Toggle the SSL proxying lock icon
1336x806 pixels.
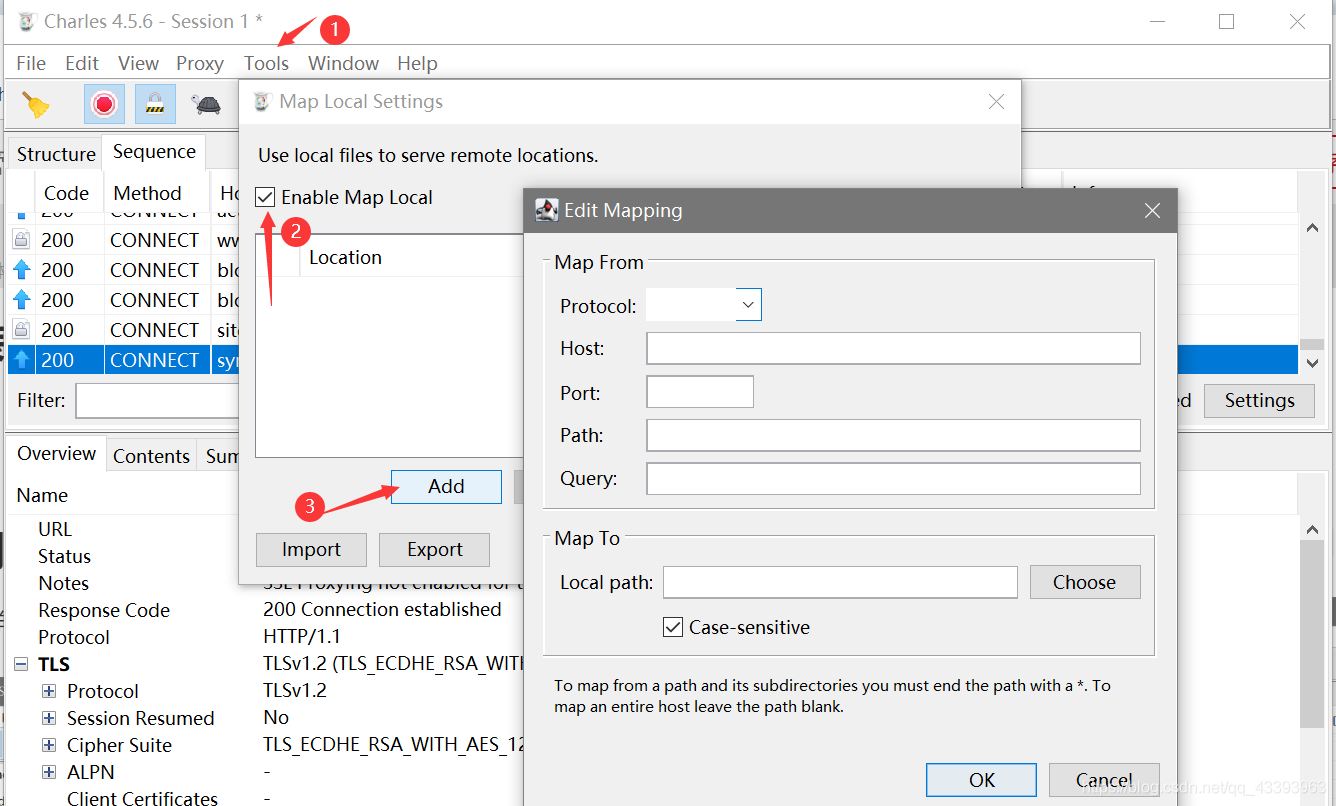[155, 104]
